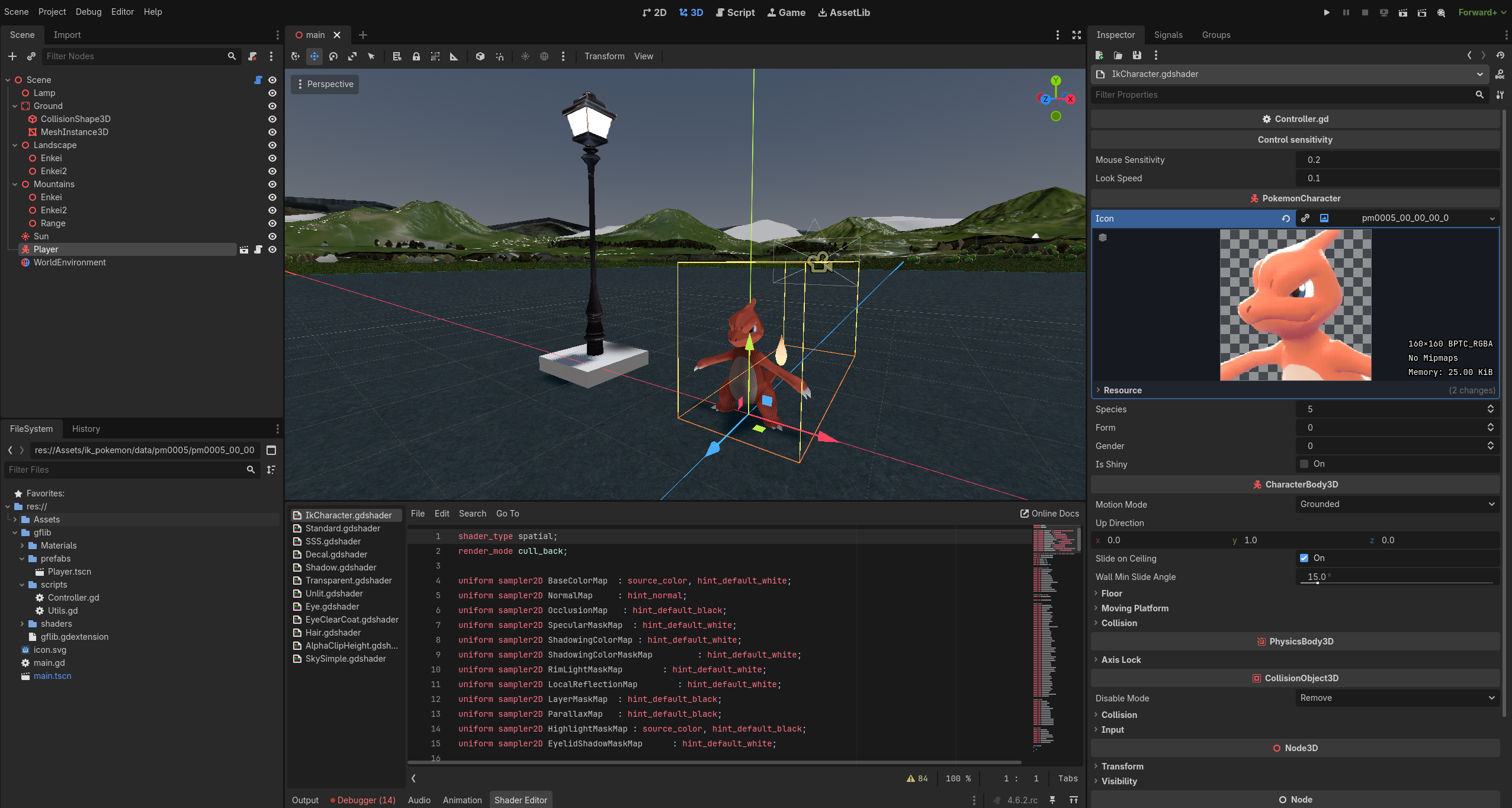Add a new node with plus icon
The width and height of the screenshot is (1512, 808).
pyautogui.click(x=12, y=56)
